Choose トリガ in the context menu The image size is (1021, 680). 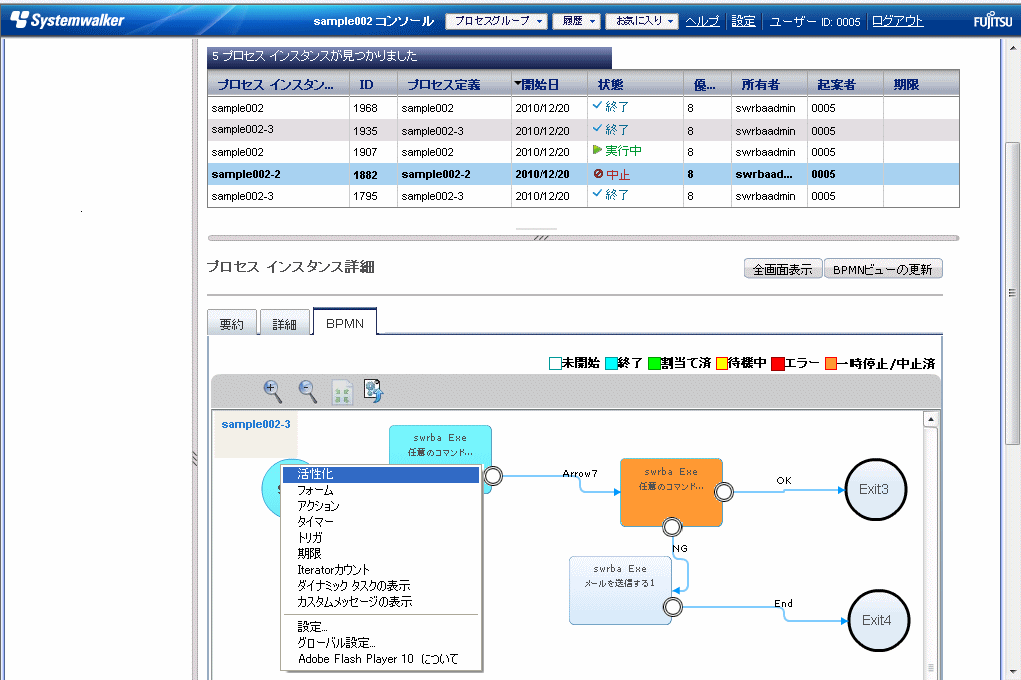381,538
